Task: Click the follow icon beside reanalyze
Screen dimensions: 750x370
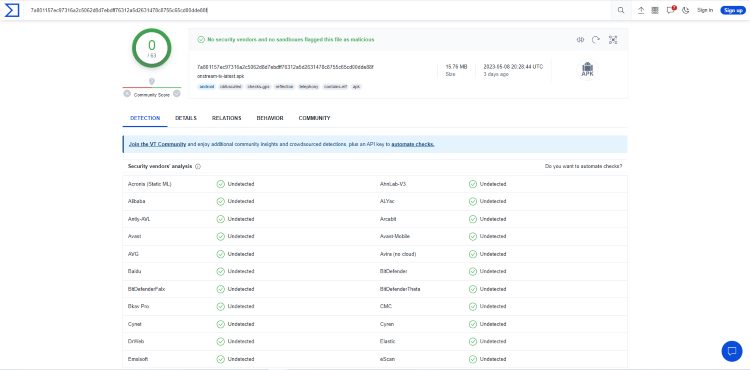Action: 580,40
